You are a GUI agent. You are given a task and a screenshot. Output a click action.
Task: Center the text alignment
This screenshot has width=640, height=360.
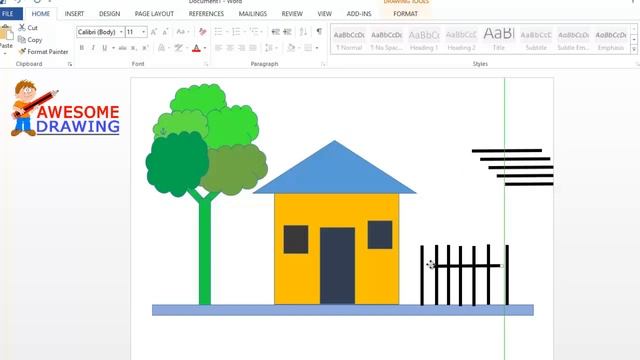[230, 48]
